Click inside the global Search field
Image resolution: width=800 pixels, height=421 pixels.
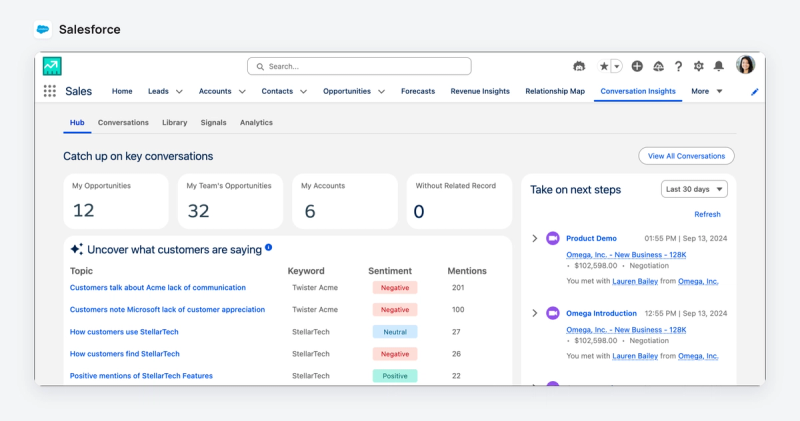(359, 66)
